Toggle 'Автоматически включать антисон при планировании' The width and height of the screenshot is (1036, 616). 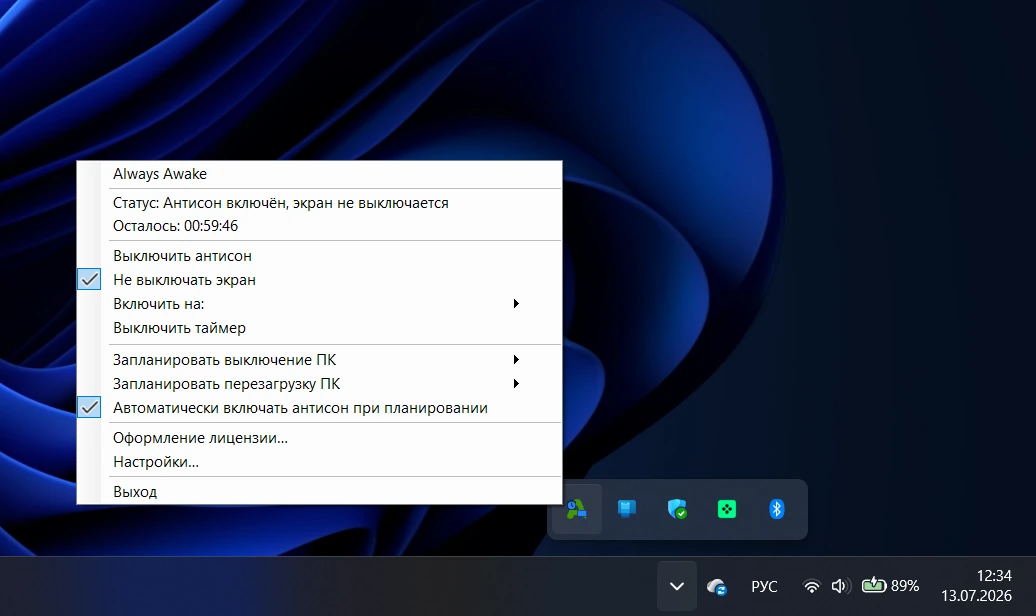click(319, 408)
